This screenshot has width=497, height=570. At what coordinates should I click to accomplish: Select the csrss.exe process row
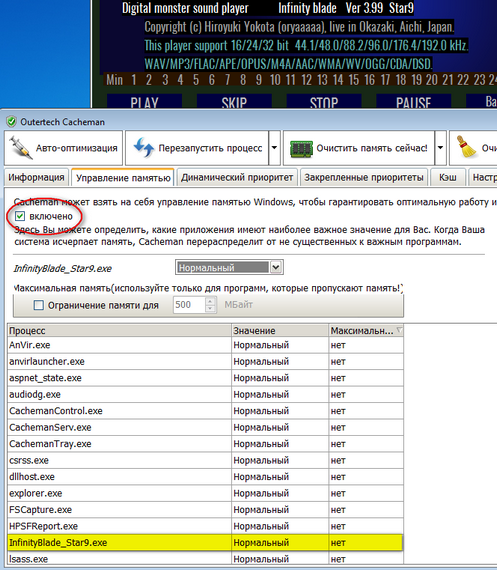click(205, 460)
